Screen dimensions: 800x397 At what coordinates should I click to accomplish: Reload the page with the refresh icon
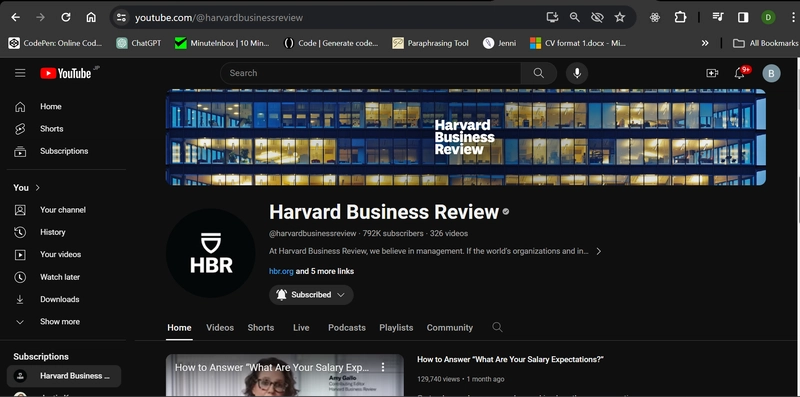coord(66,17)
